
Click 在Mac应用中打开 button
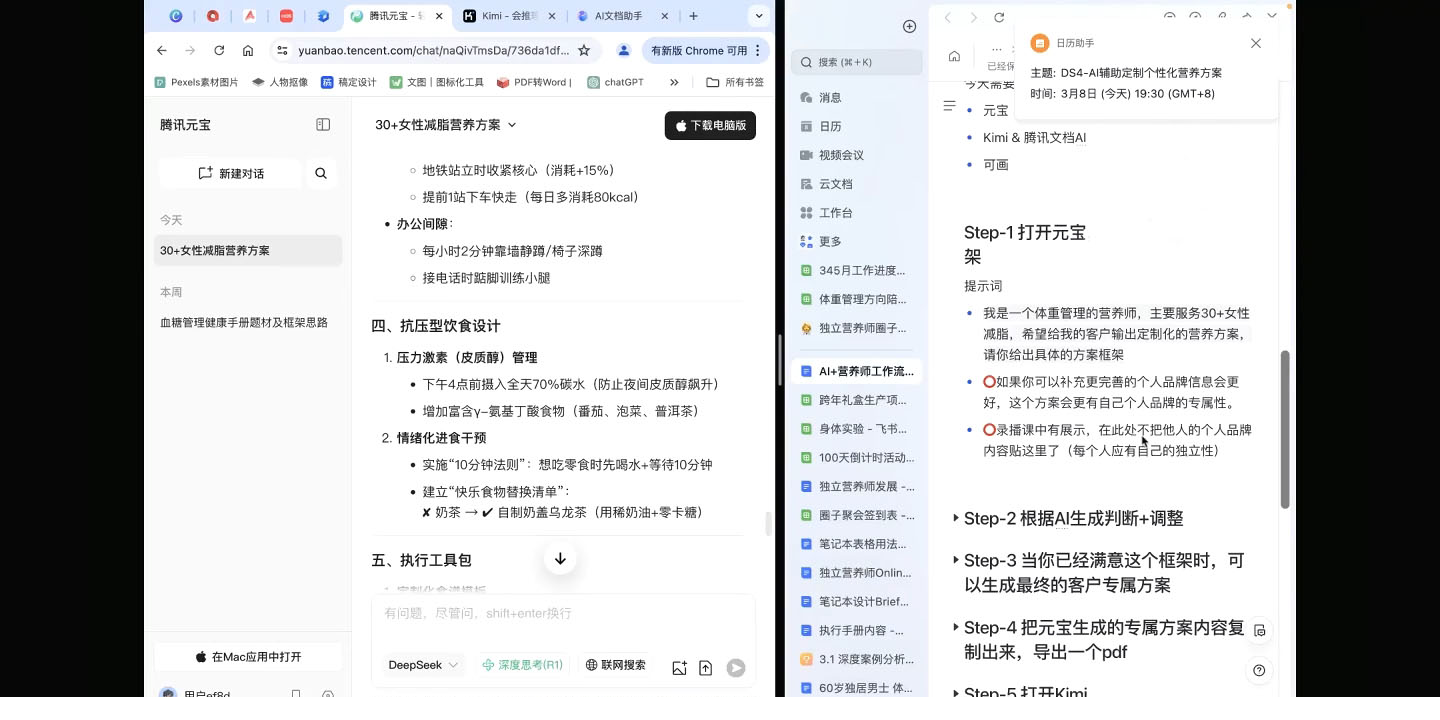(248, 657)
